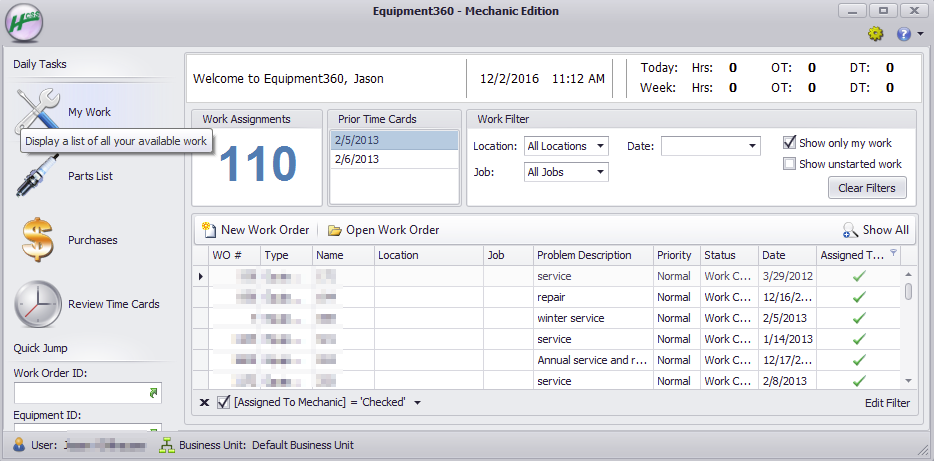Enable Show unstarted work checkbox
The height and width of the screenshot is (461, 934).
point(790,164)
